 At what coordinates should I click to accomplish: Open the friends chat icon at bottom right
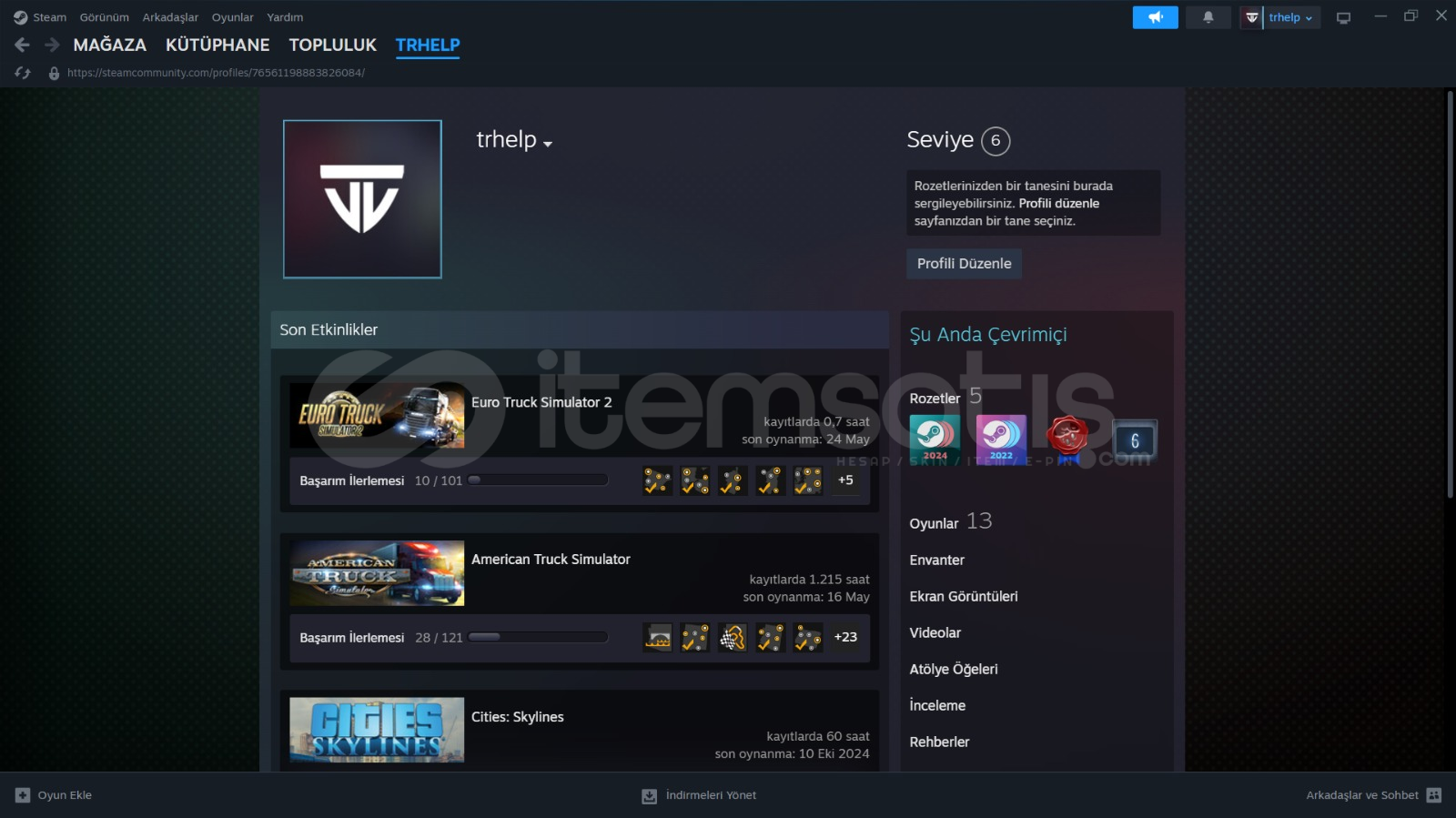[x=1434, y=795]
